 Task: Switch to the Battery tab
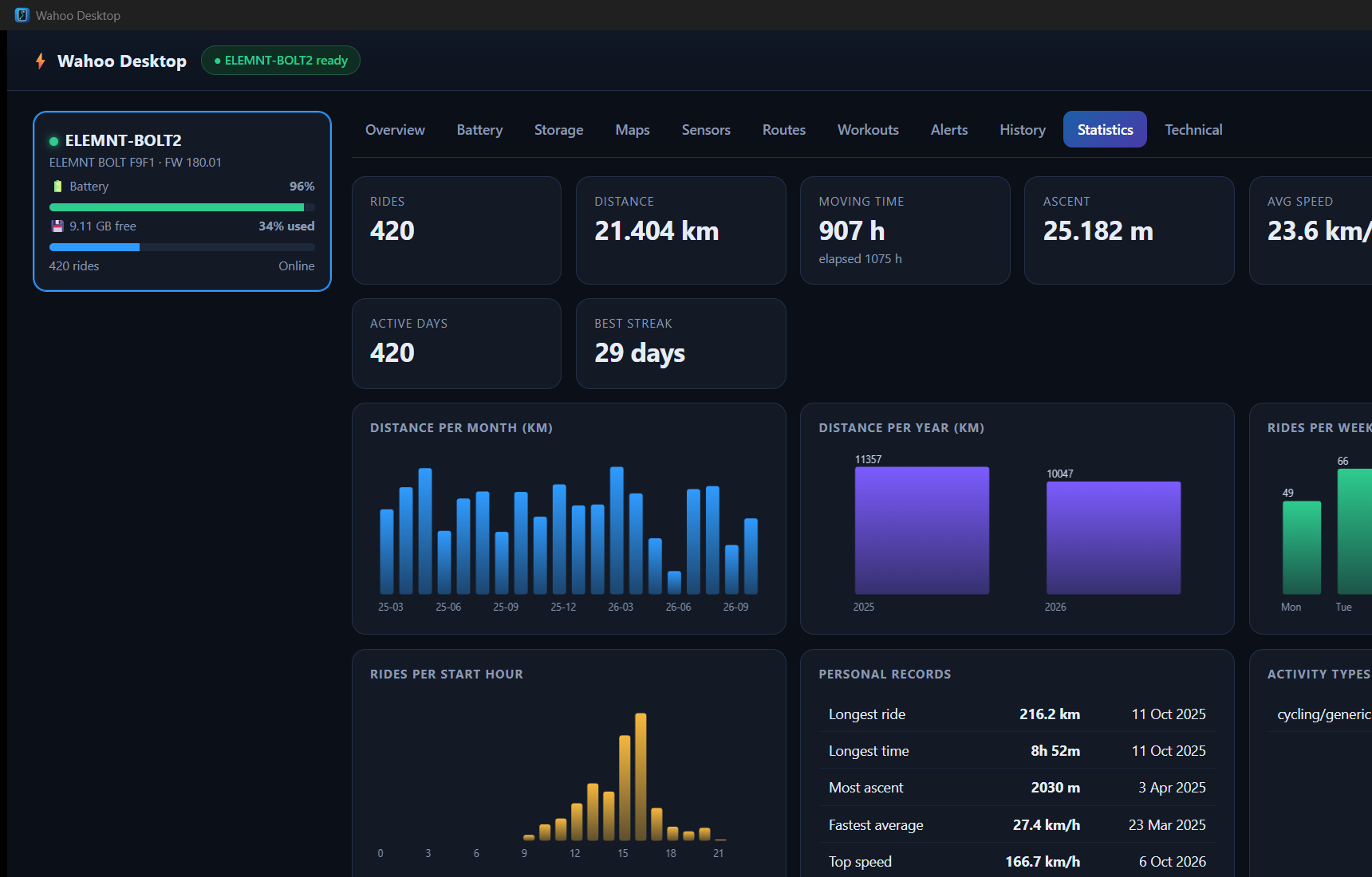[x=479, y=130]
